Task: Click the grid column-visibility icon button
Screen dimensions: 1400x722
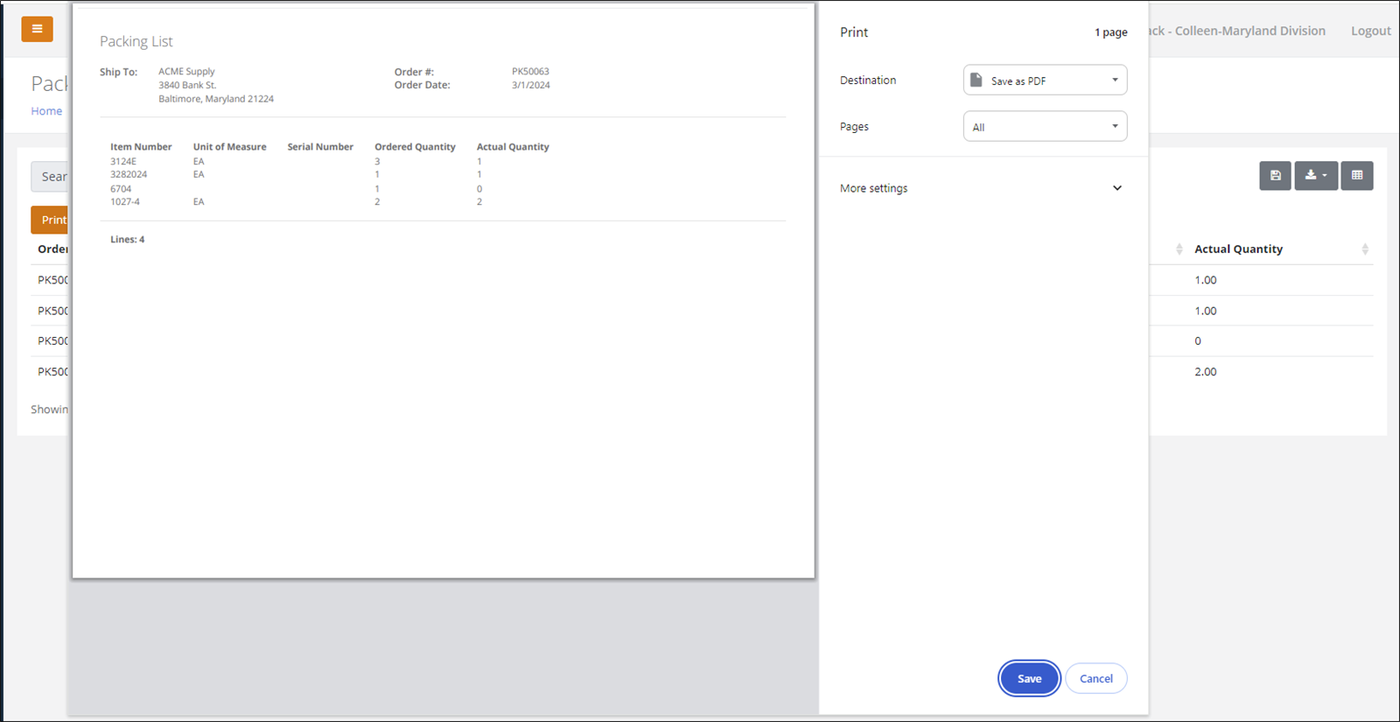Action: [x=1357, y=176]
